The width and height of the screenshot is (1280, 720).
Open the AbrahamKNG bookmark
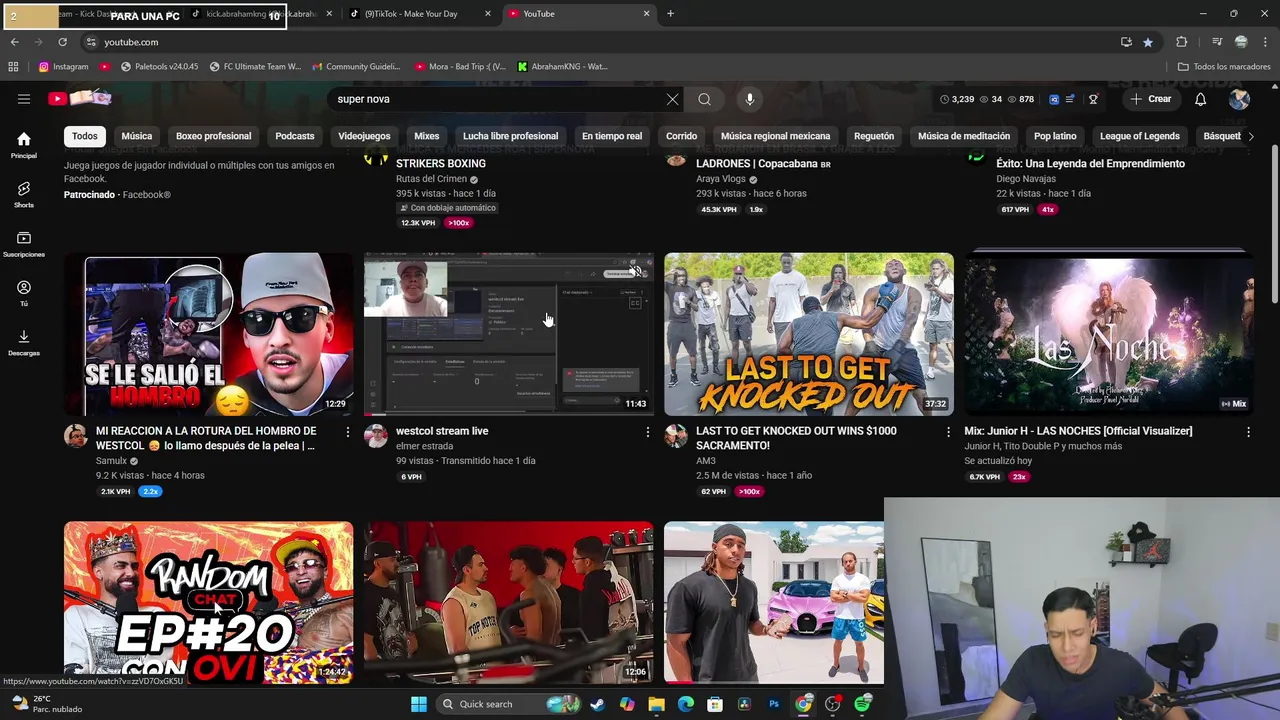(562, 67)
